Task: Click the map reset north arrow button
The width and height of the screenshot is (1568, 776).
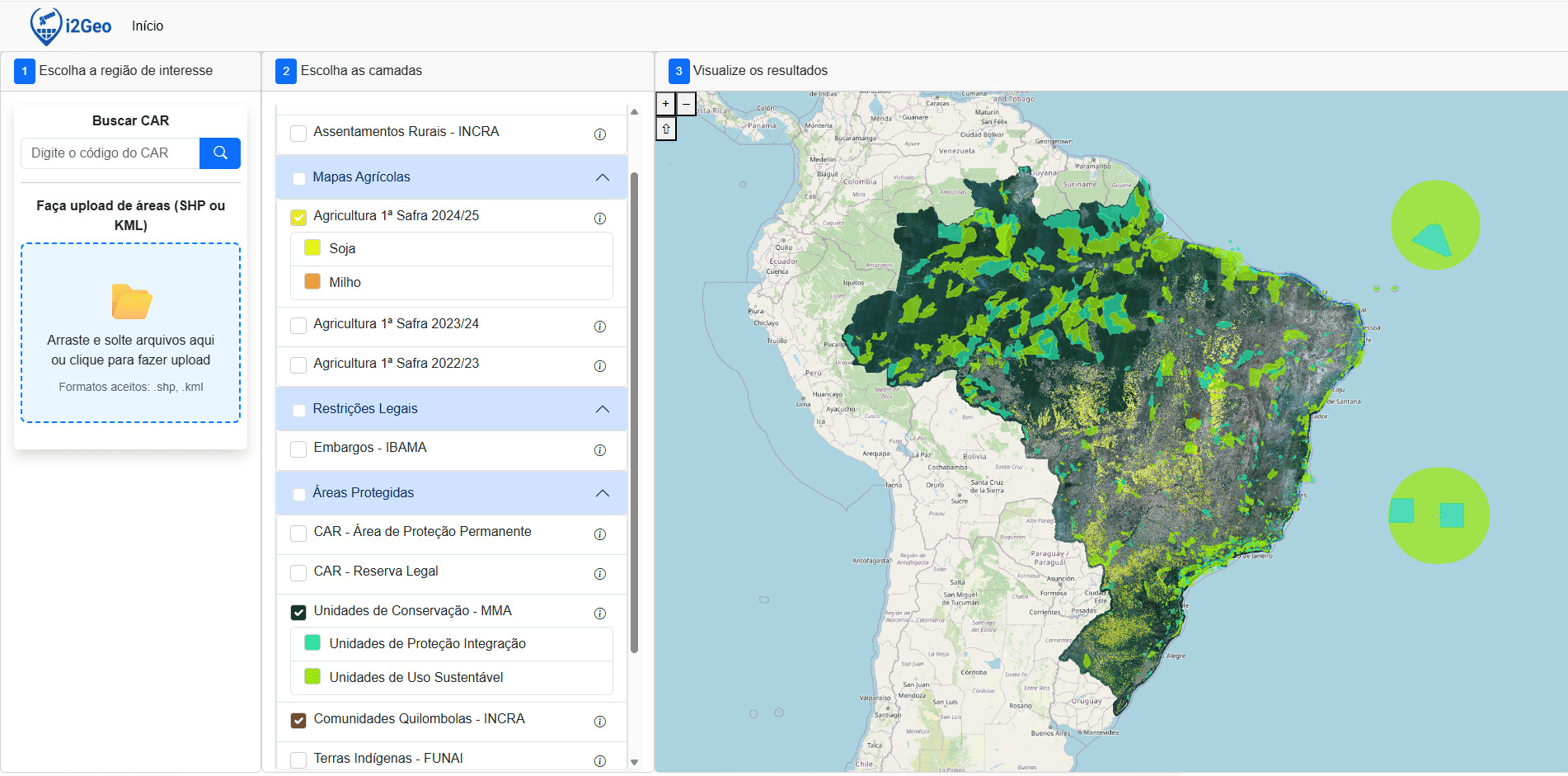Action: click(666, 129)
